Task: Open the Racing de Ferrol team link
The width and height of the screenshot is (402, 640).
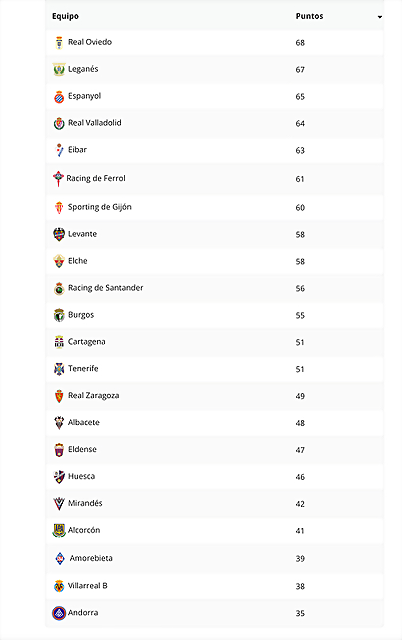Action: (96, 178)
